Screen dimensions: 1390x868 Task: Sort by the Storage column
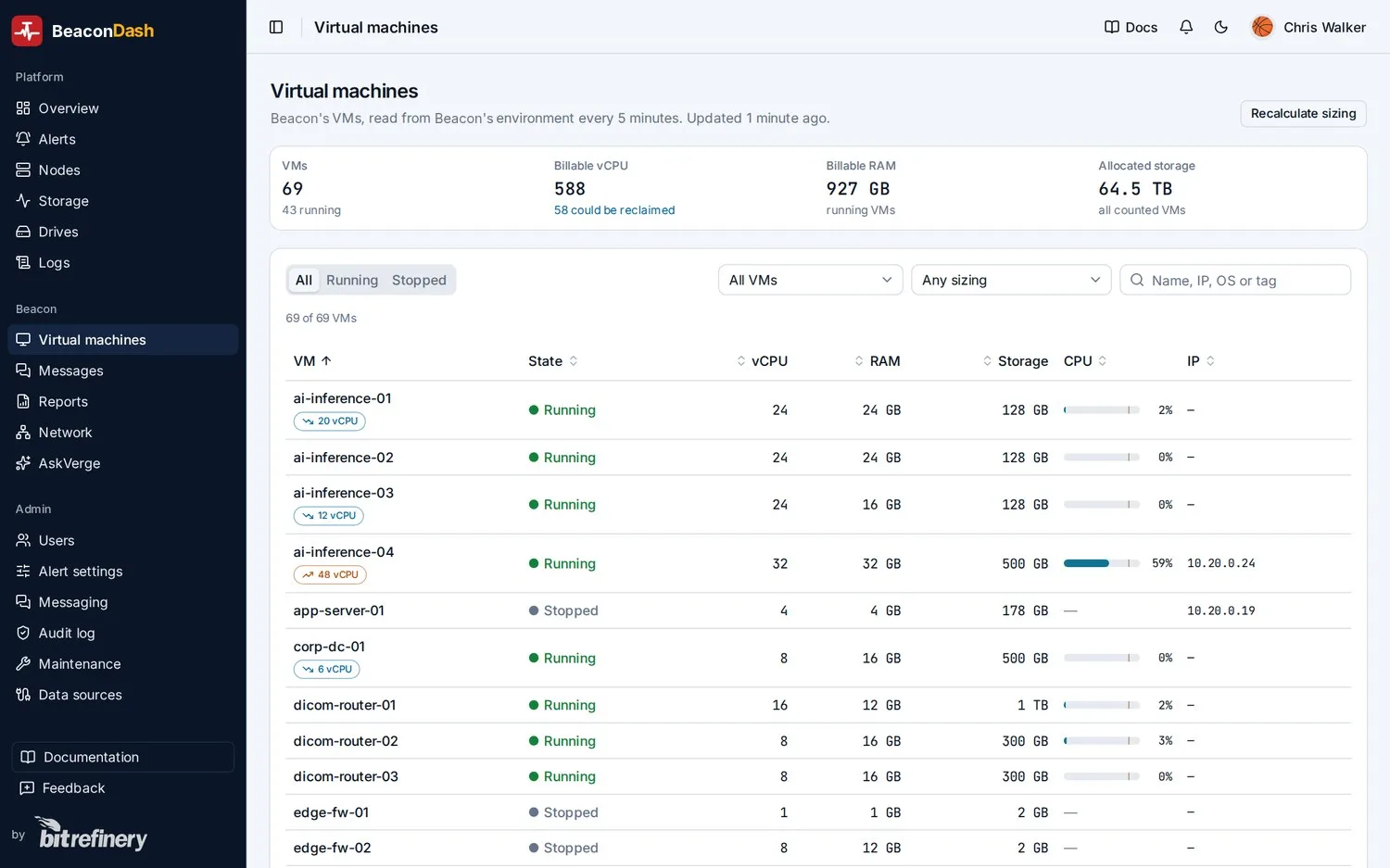(1016, 361)
